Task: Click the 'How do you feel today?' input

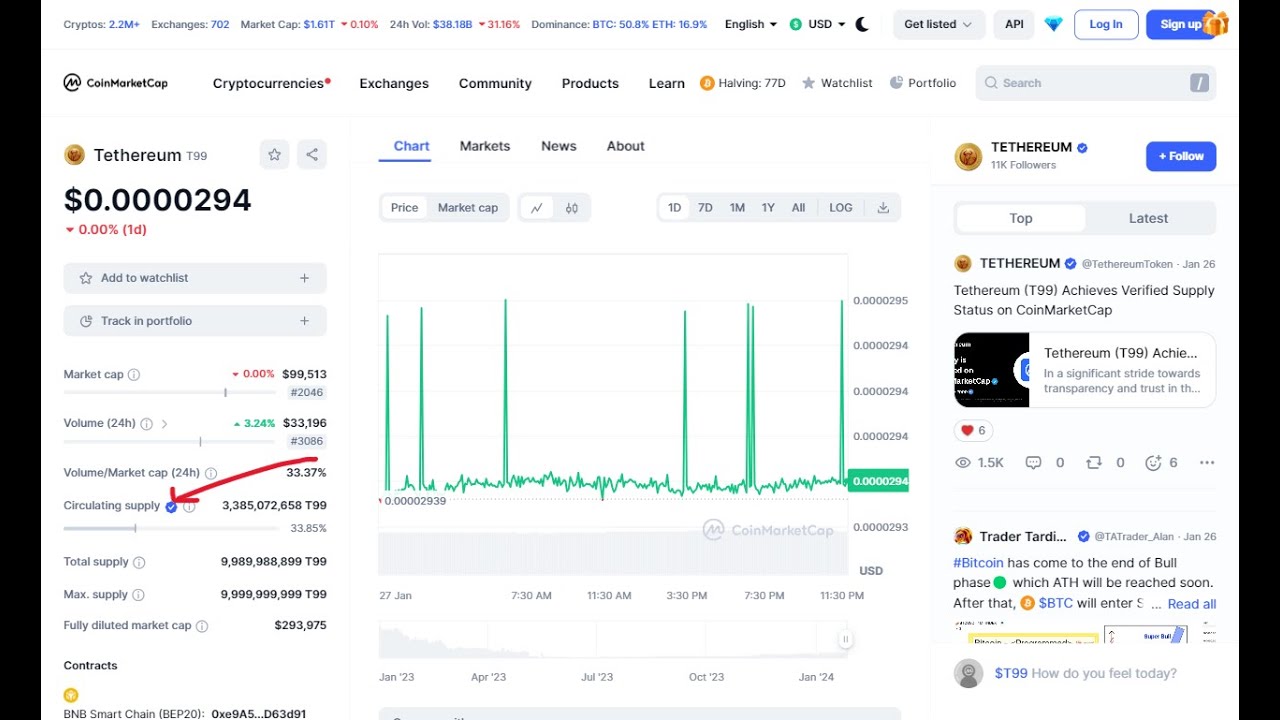Action: 1104,673
